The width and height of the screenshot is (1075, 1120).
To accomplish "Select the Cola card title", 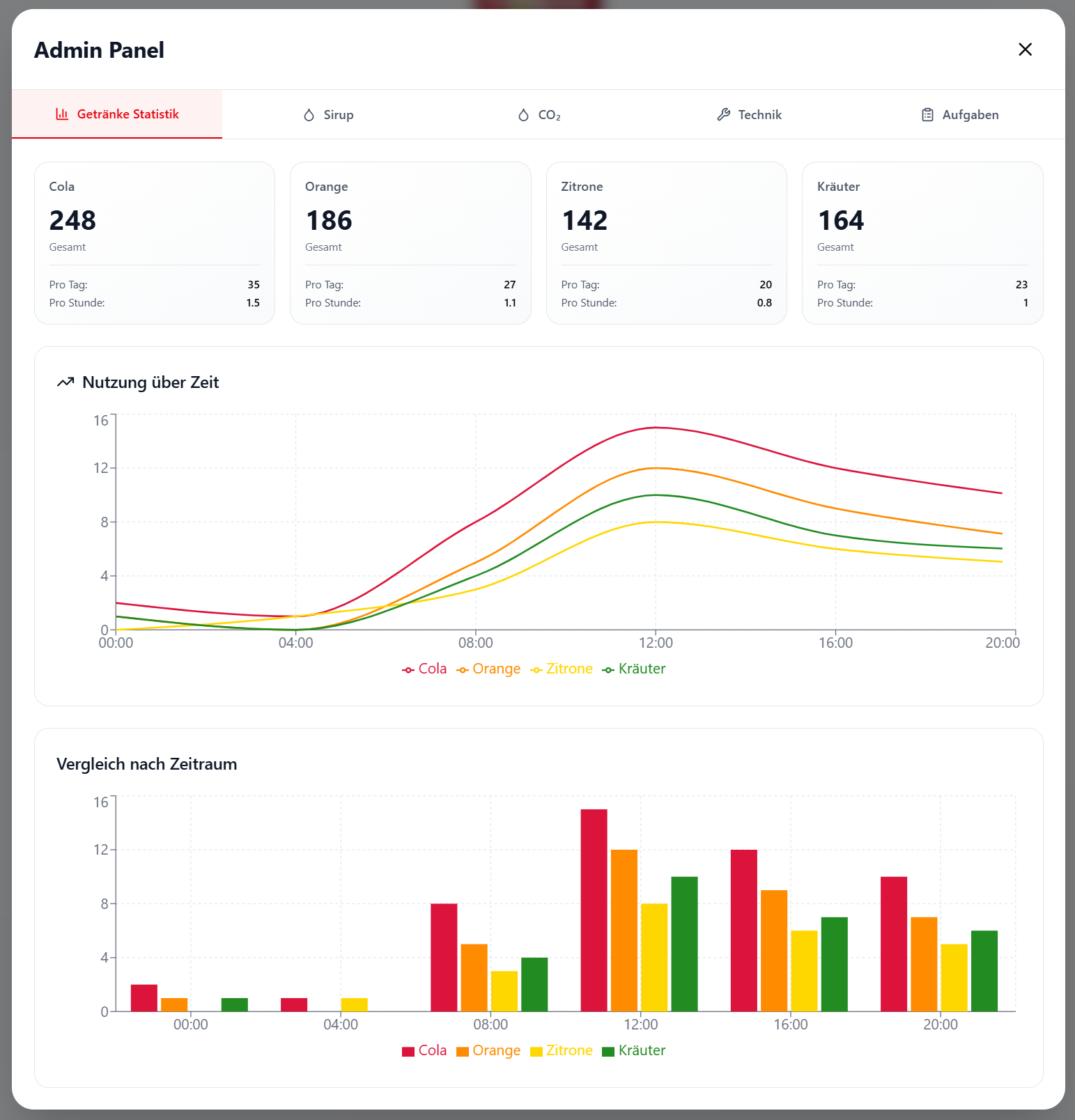I will [62, 187].
